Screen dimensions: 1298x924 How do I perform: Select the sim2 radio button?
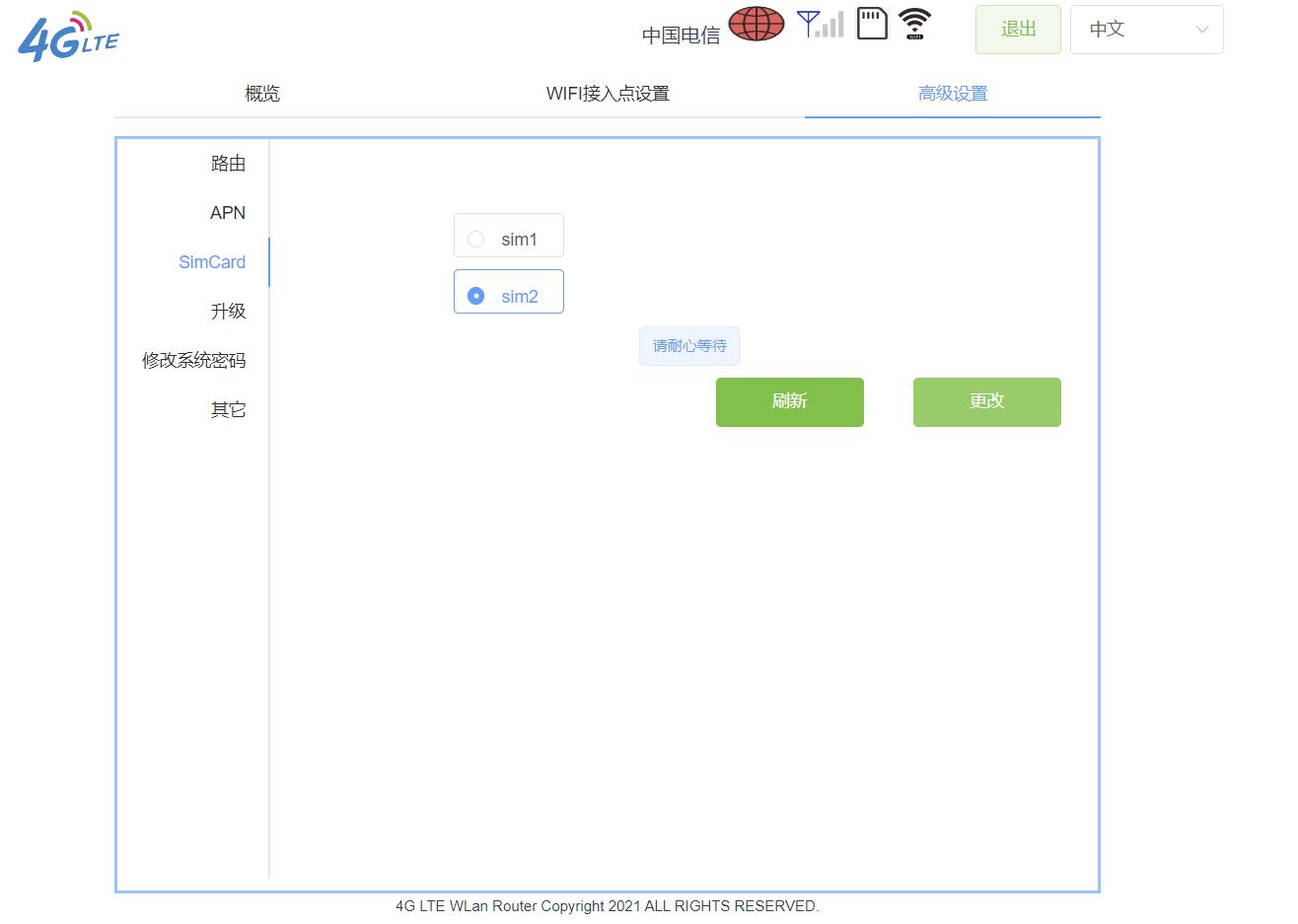476,294
